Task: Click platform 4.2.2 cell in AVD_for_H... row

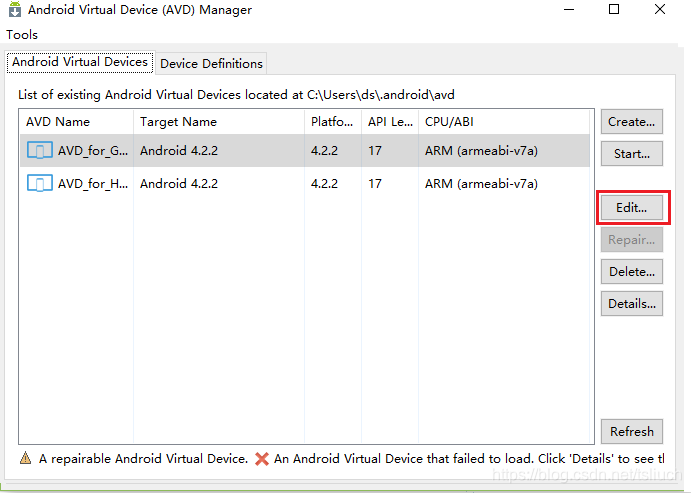Action: click(324, 184)
